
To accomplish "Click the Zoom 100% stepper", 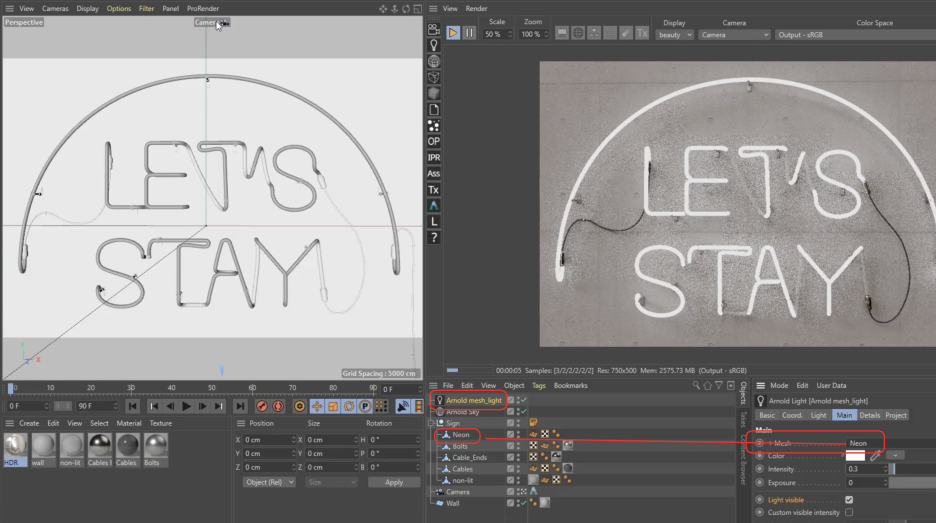I will click(x=546, y=35).
